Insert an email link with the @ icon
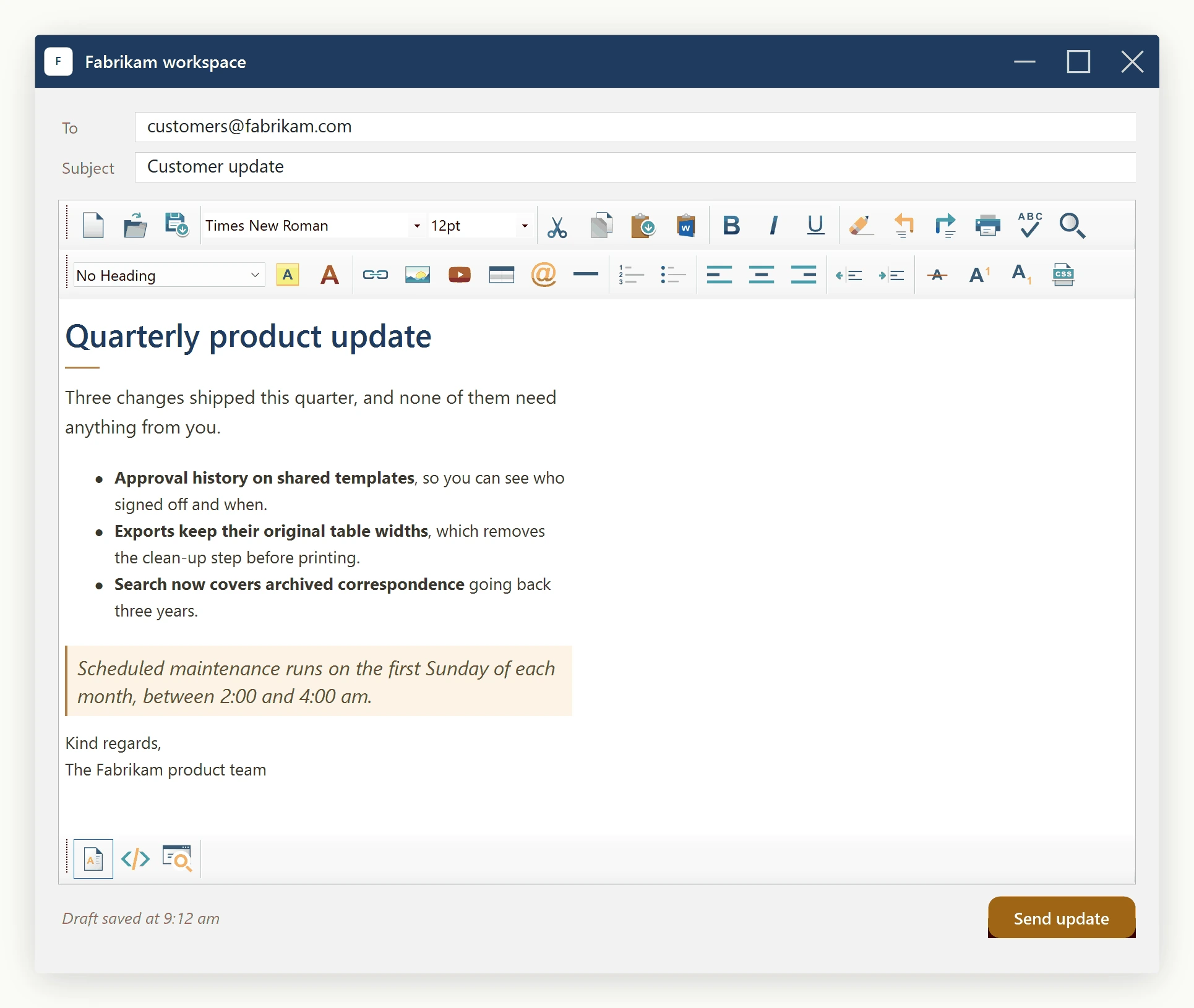The height and width of the screenshot is (1008, 1194). click(x=544, y=275)
